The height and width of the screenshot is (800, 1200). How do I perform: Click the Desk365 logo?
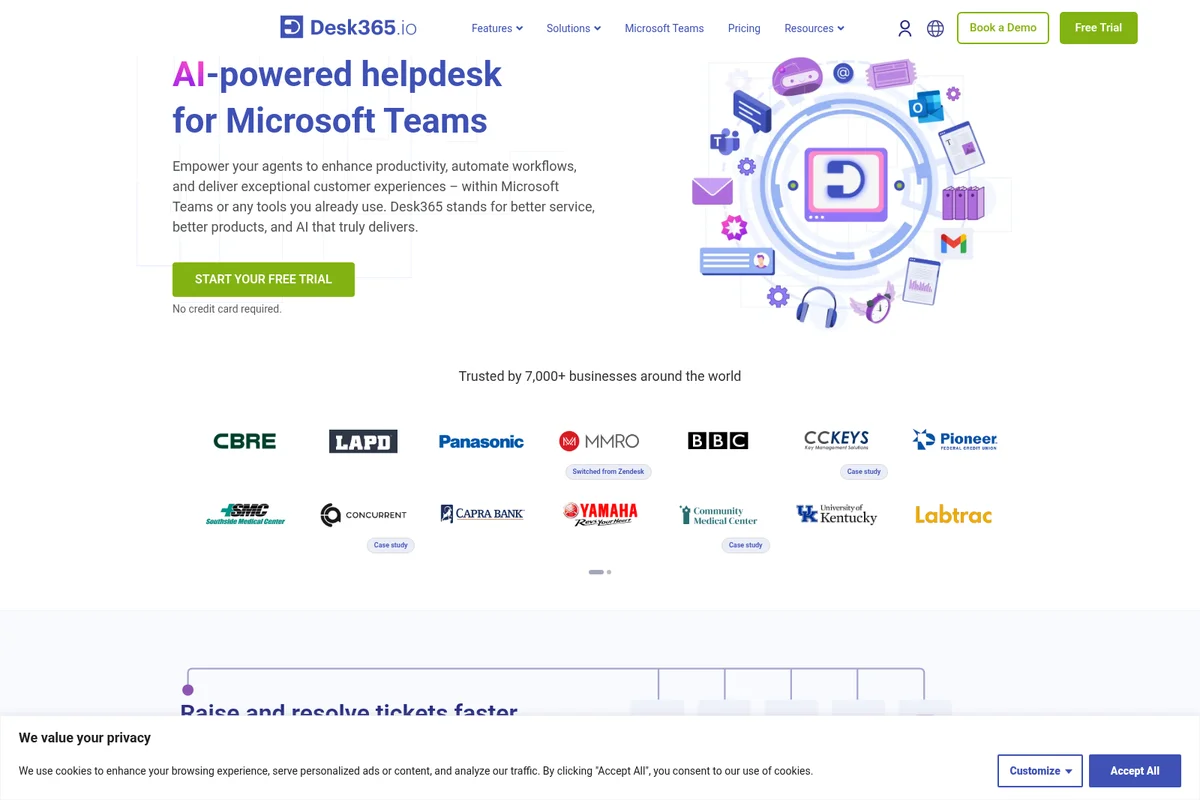coord(347,27)
